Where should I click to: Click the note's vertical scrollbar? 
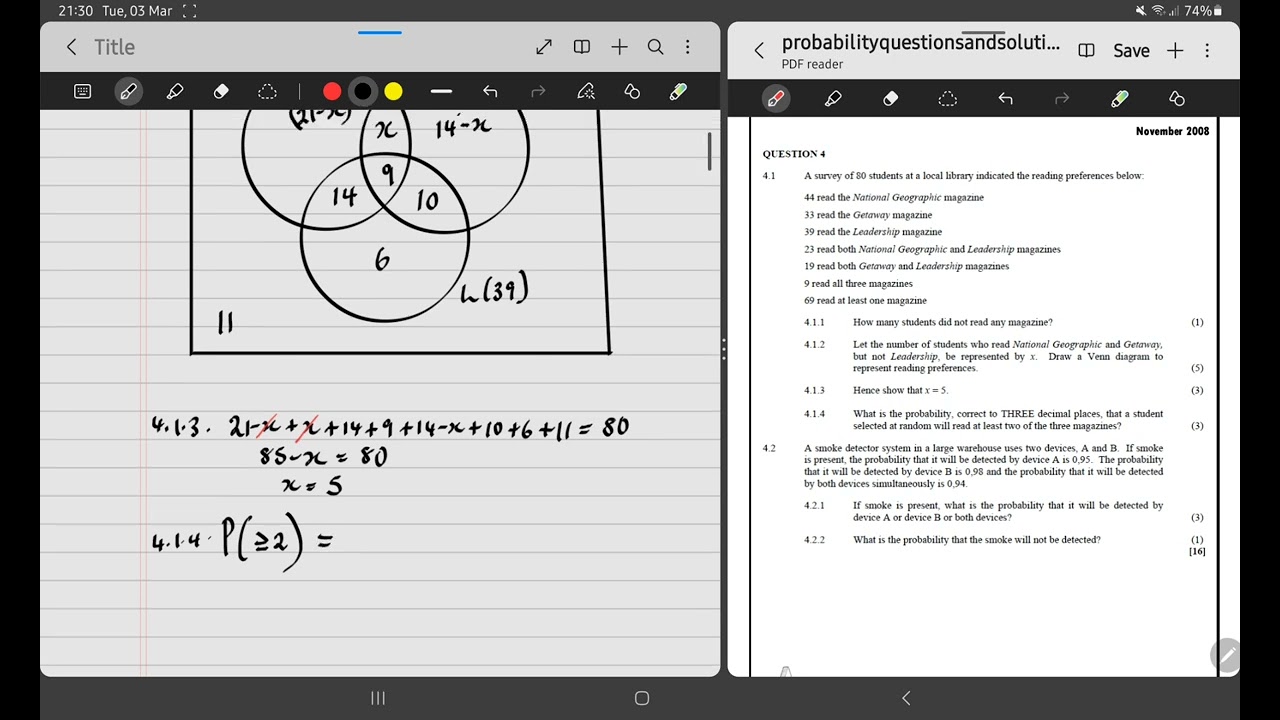tap(710, 152)
